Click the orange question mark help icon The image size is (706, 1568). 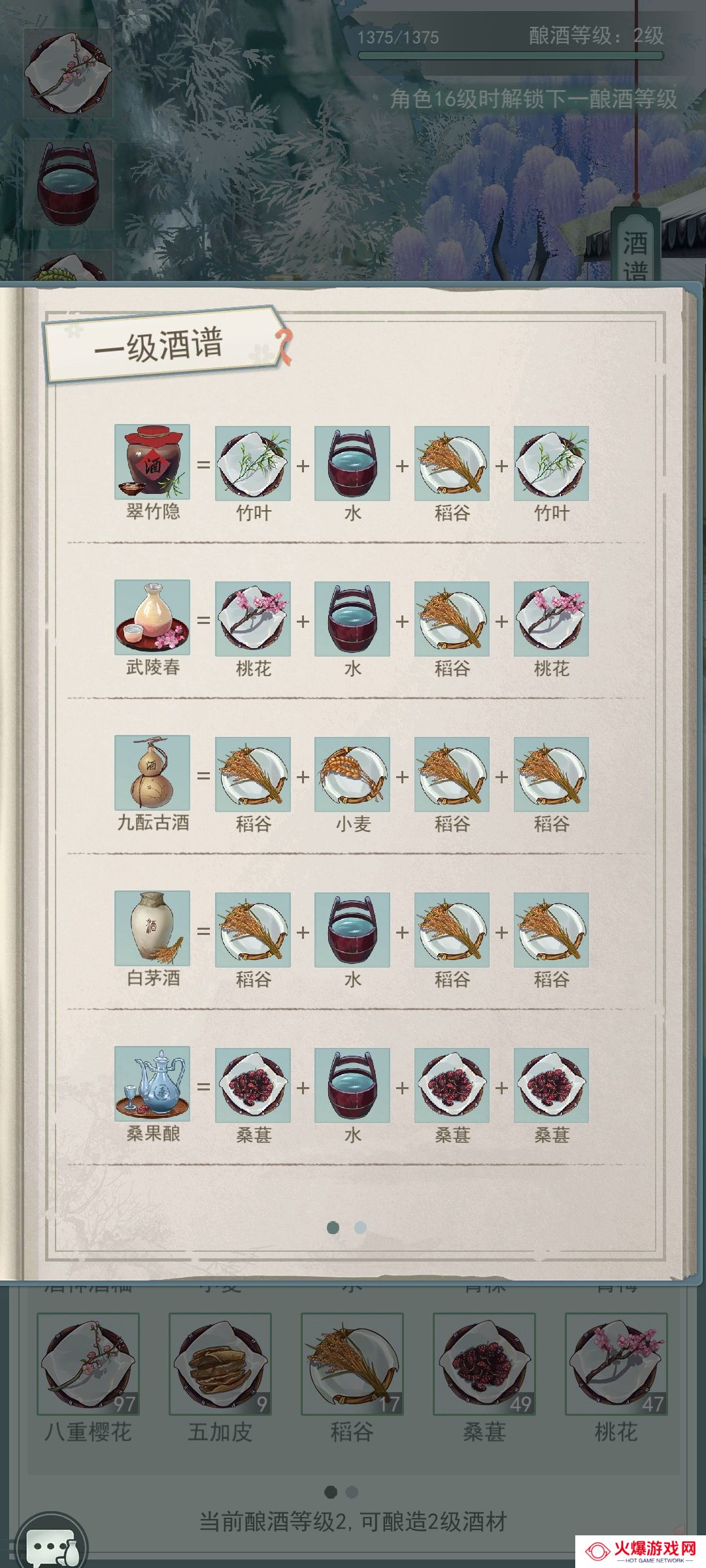point(284,346)
